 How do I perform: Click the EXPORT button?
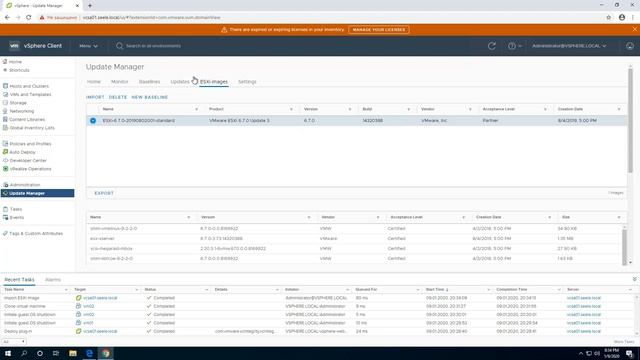point(104,193)
